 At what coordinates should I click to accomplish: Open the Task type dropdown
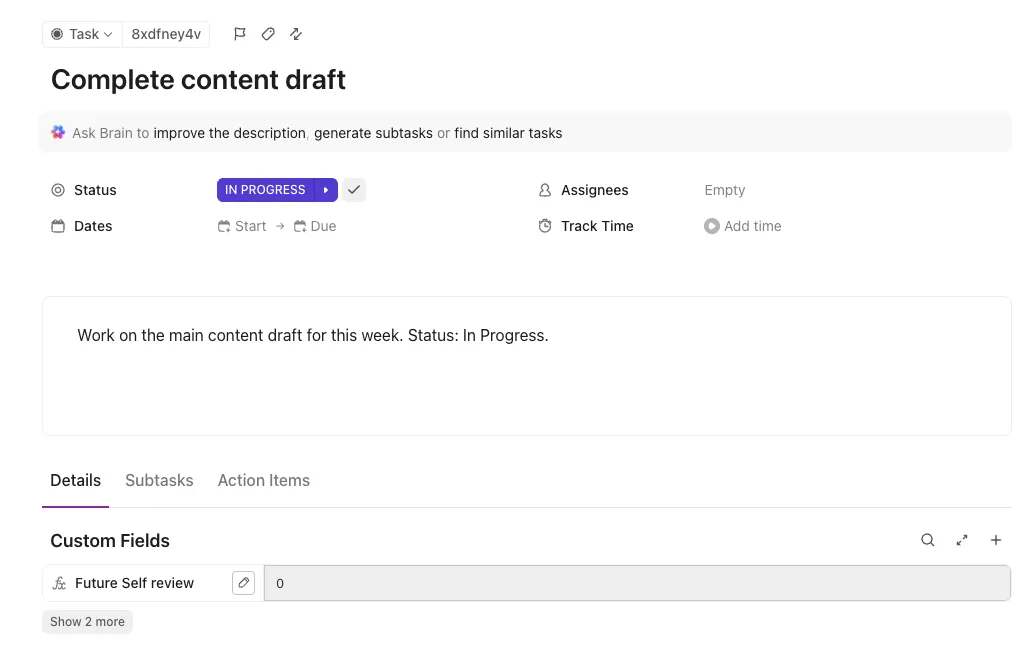(82, 34)
